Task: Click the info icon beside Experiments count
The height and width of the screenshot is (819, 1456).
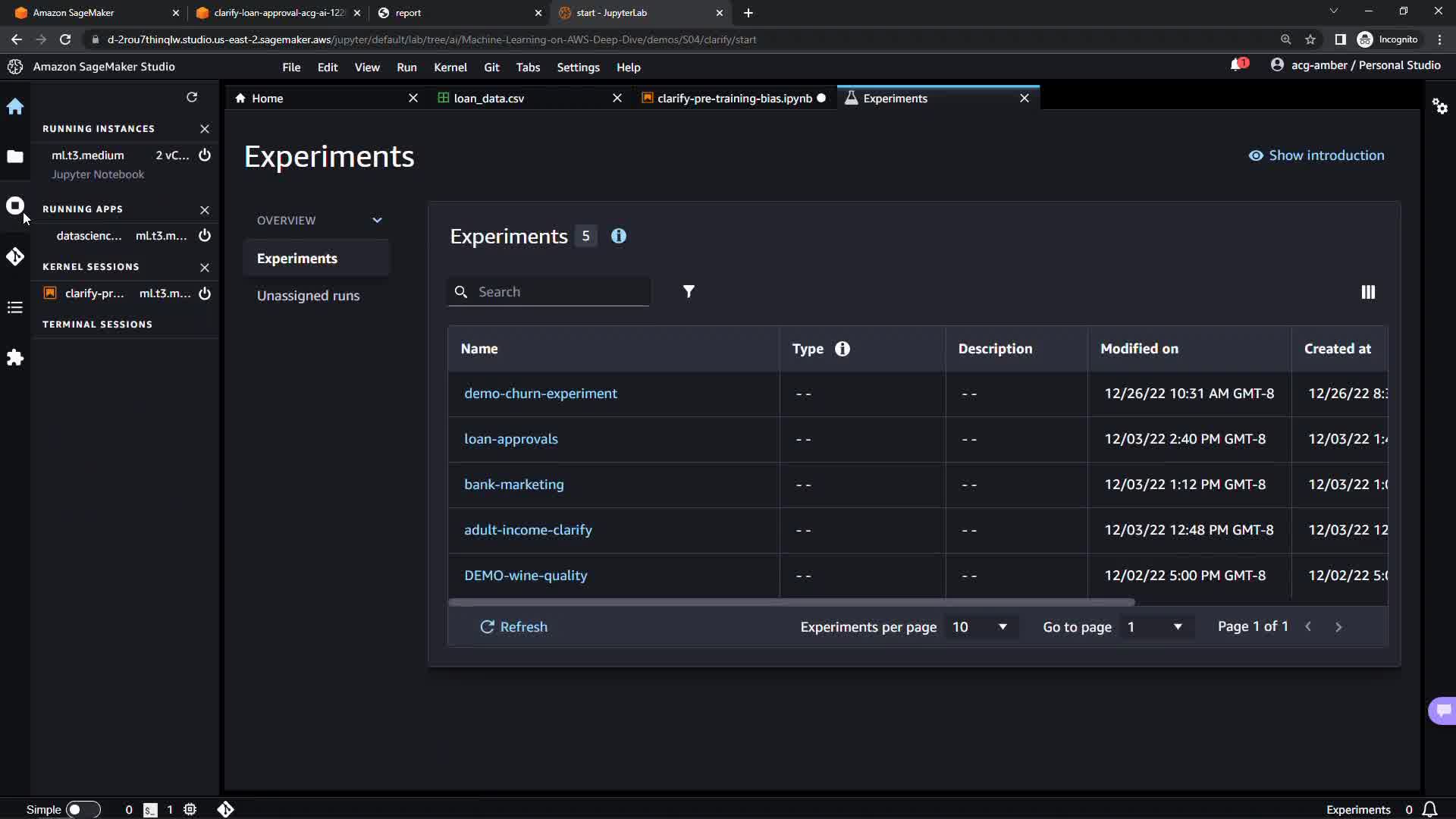Action: pyautogui.click(x=619, y=237)
